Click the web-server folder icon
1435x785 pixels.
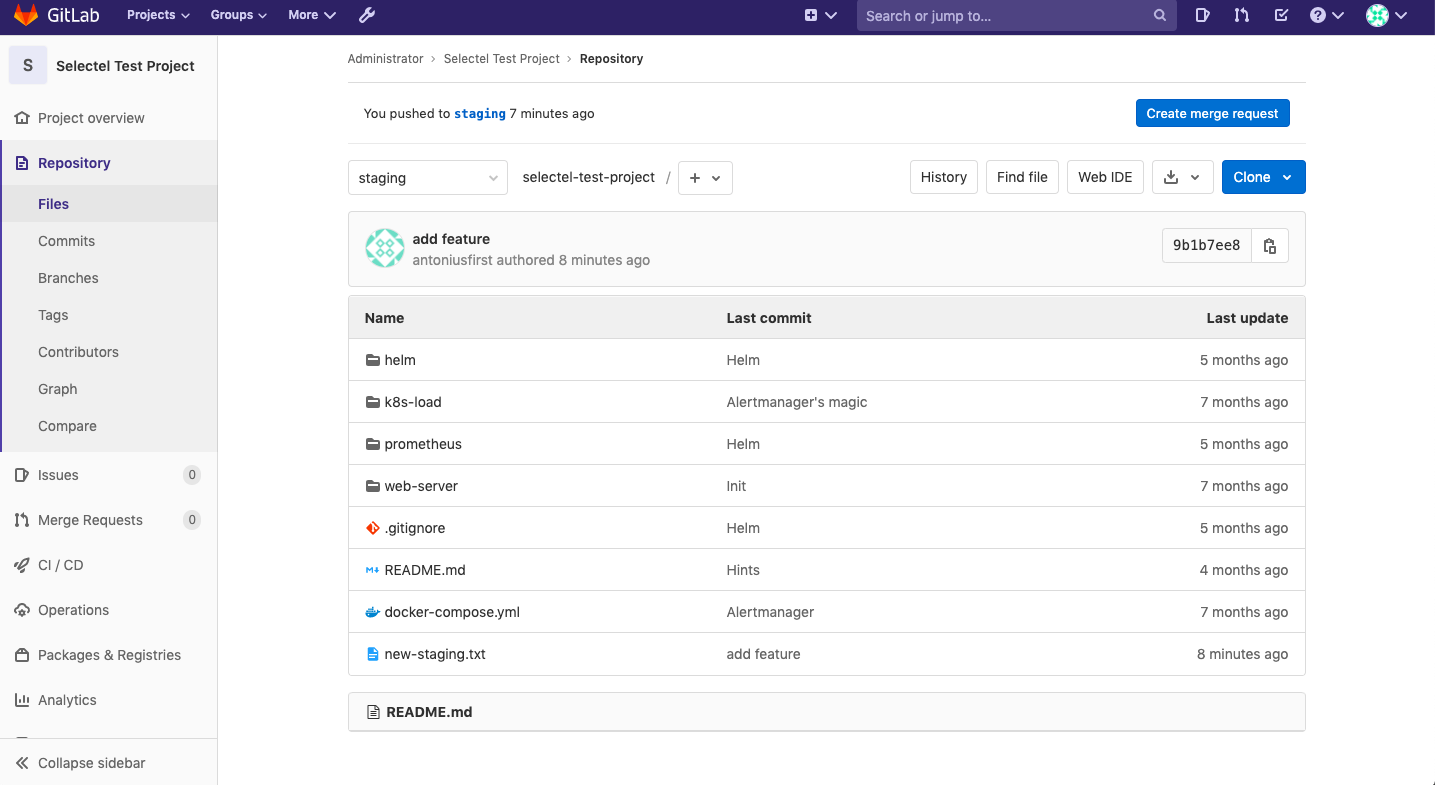[373, 486]
